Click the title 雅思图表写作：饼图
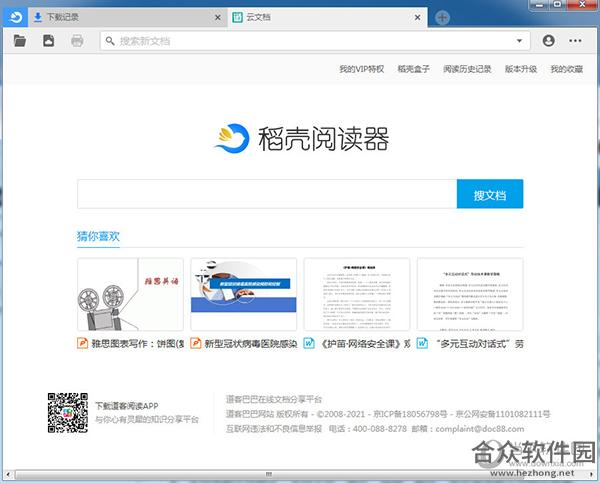Image resolution: width=600 pixels, height=483 pixels. [x=137, y=343]
